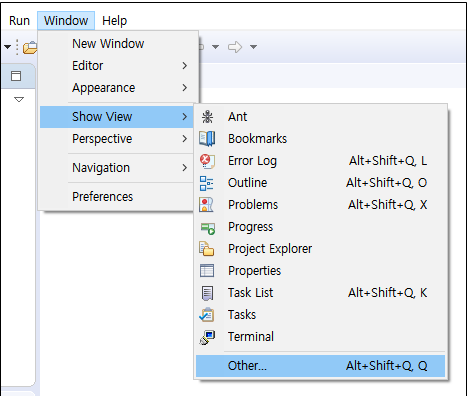This screenshot has height=396, width=472.
Task: Open the forward arrow history dropdown
Action: [254, 47]
